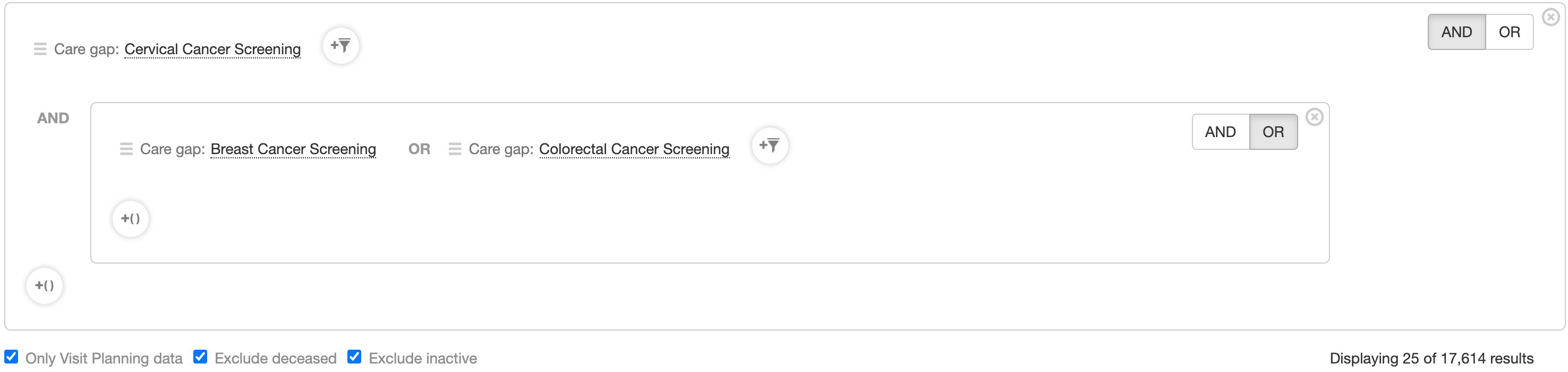1568x372 pixels.
Task: Change the Breast Cancer Screening care gap
Action: coord(293,149)
